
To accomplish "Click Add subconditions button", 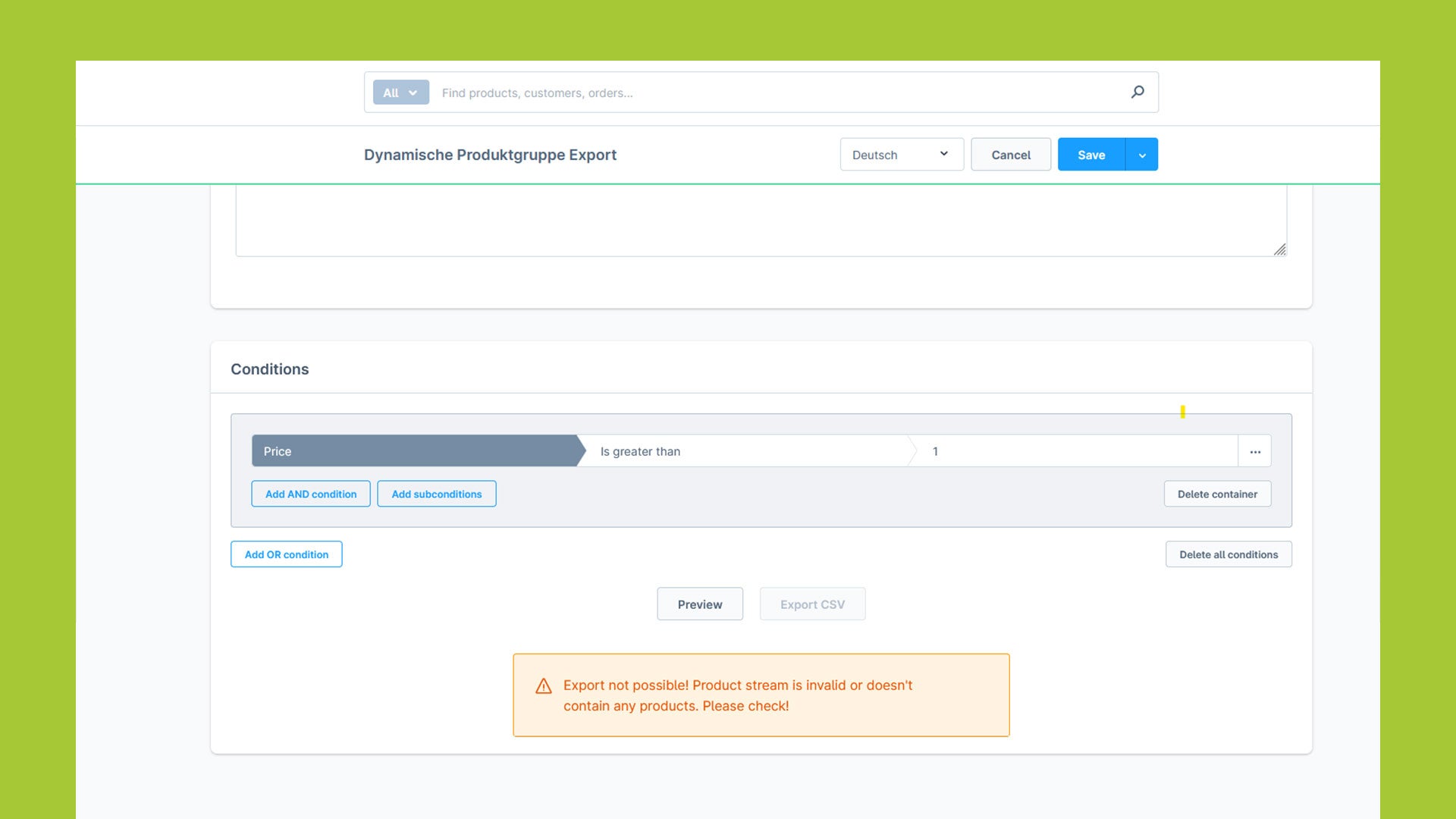I will point(436,493).
